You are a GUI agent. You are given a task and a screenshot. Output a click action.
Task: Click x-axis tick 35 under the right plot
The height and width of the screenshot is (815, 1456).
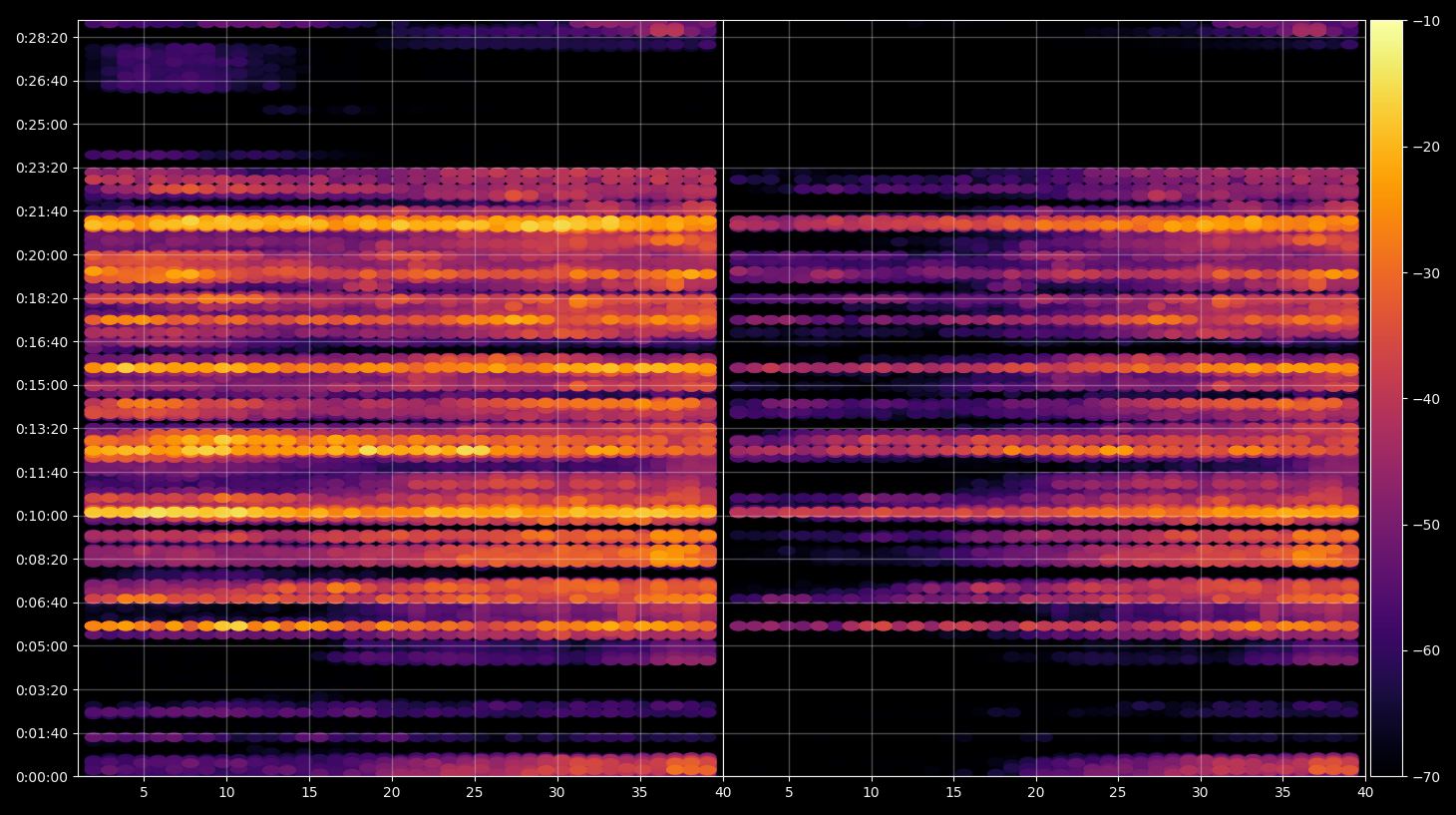[x=1282, y=793]
